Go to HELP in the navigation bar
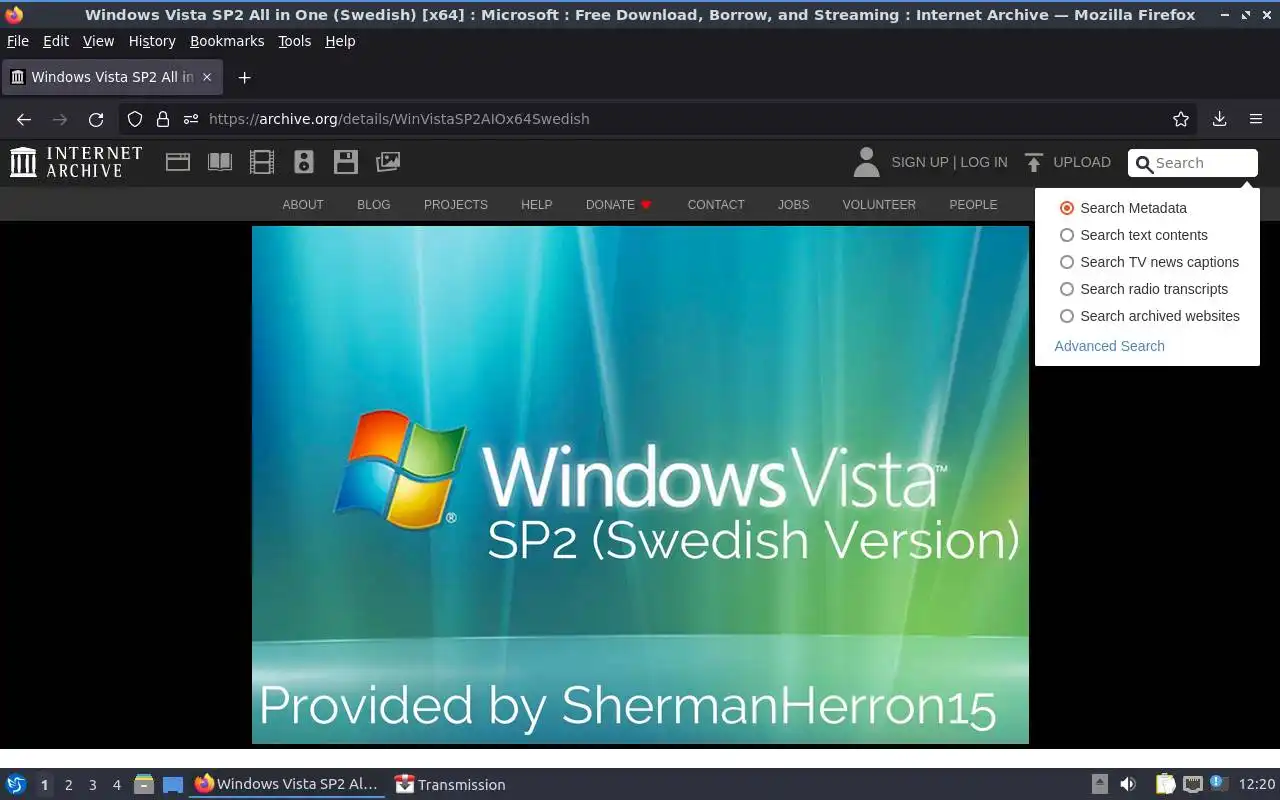 point(537,204)
